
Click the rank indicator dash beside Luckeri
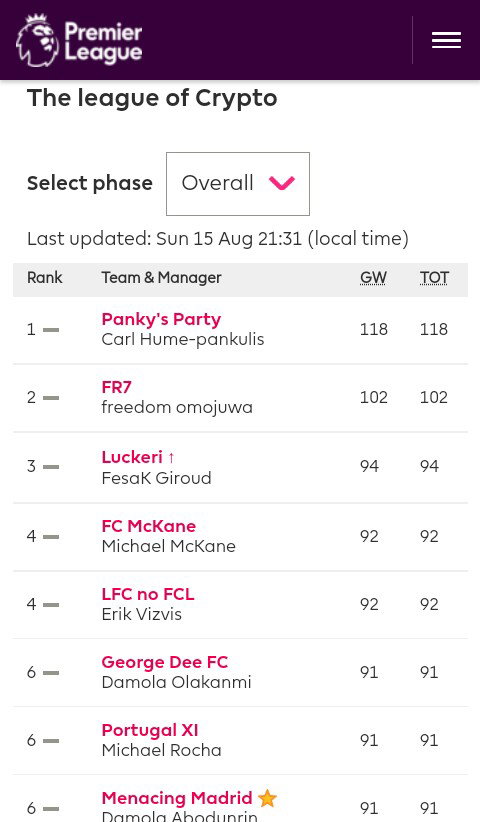tap(51, 467)
